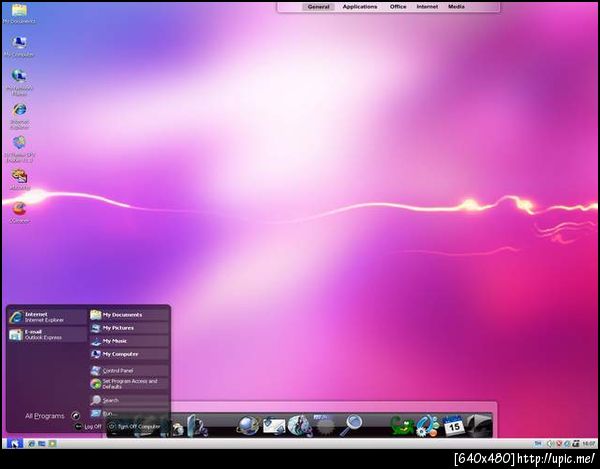600x469 pixels.
Task: Open the weather widget icon in dock
Action: point(324,425)
